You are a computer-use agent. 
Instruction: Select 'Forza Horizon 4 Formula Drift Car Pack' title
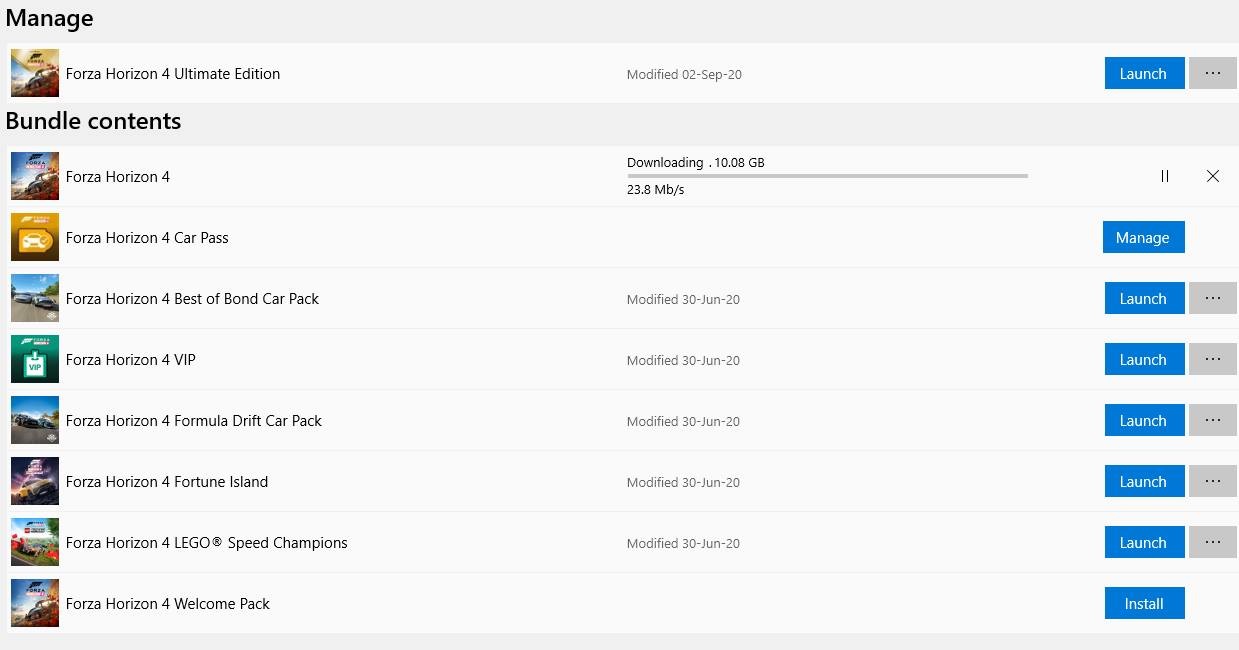(x=194, y=421)
